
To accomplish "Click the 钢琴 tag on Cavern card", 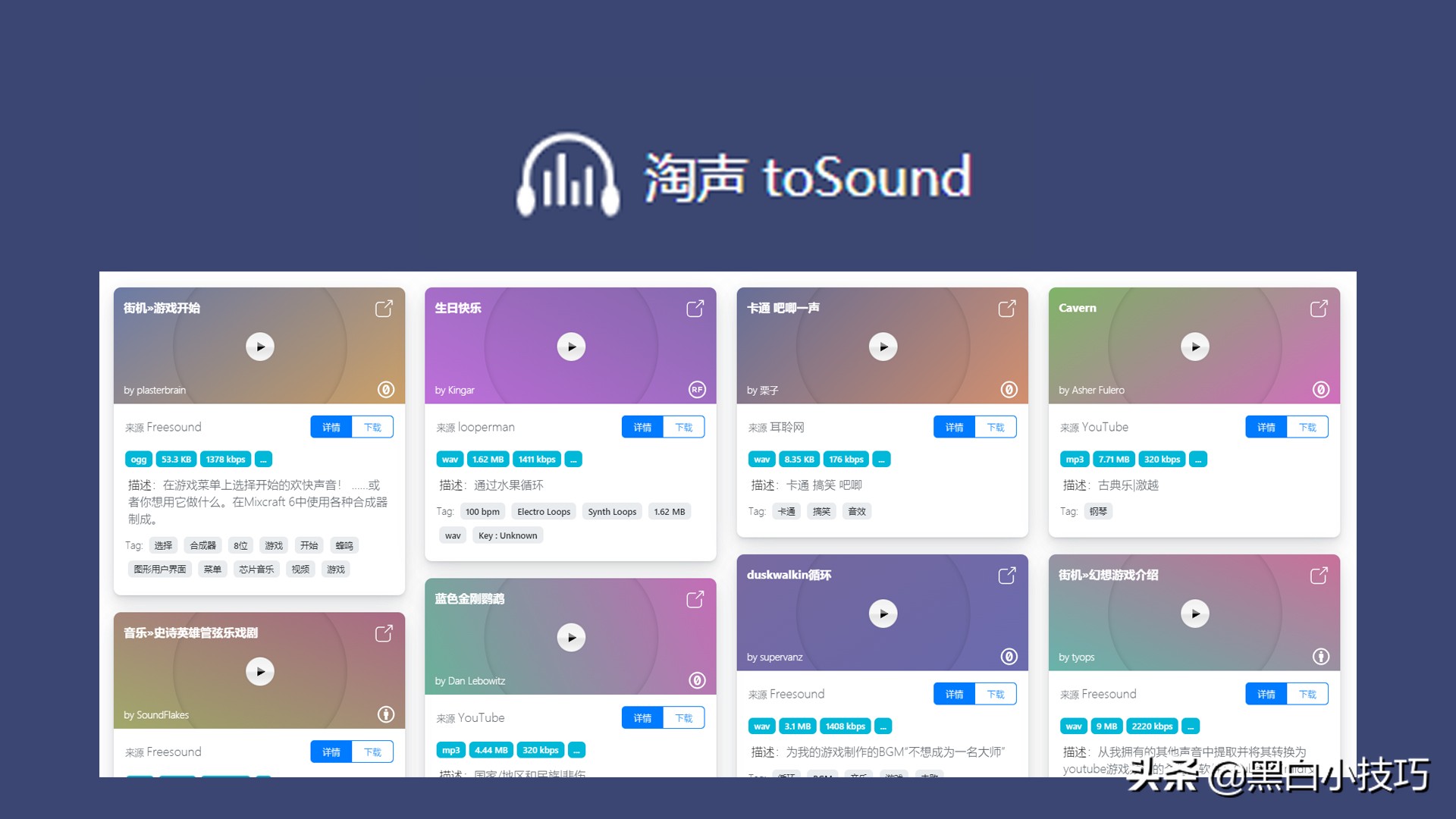I will [x=1098, y=511].
